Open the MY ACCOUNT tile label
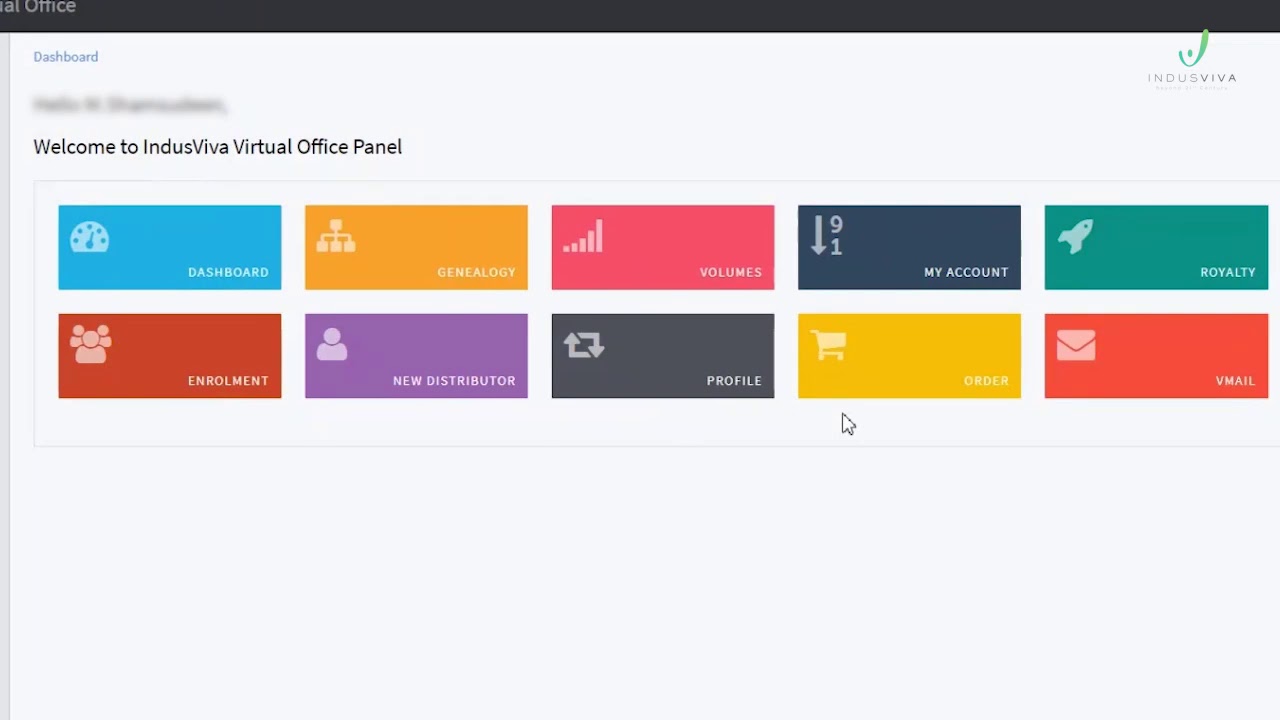 point(966,272)
